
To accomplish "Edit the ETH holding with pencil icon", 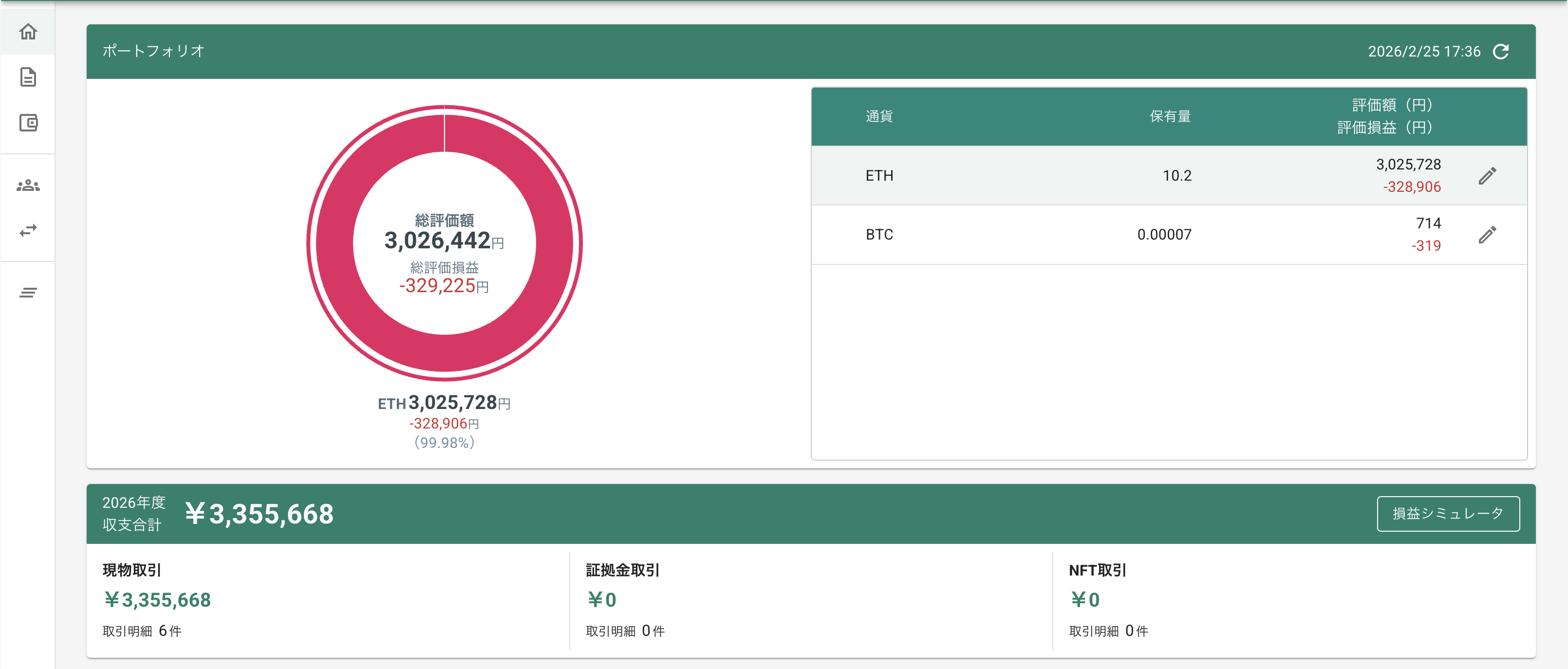I will pyautogui.click(x=1487, y=176).
